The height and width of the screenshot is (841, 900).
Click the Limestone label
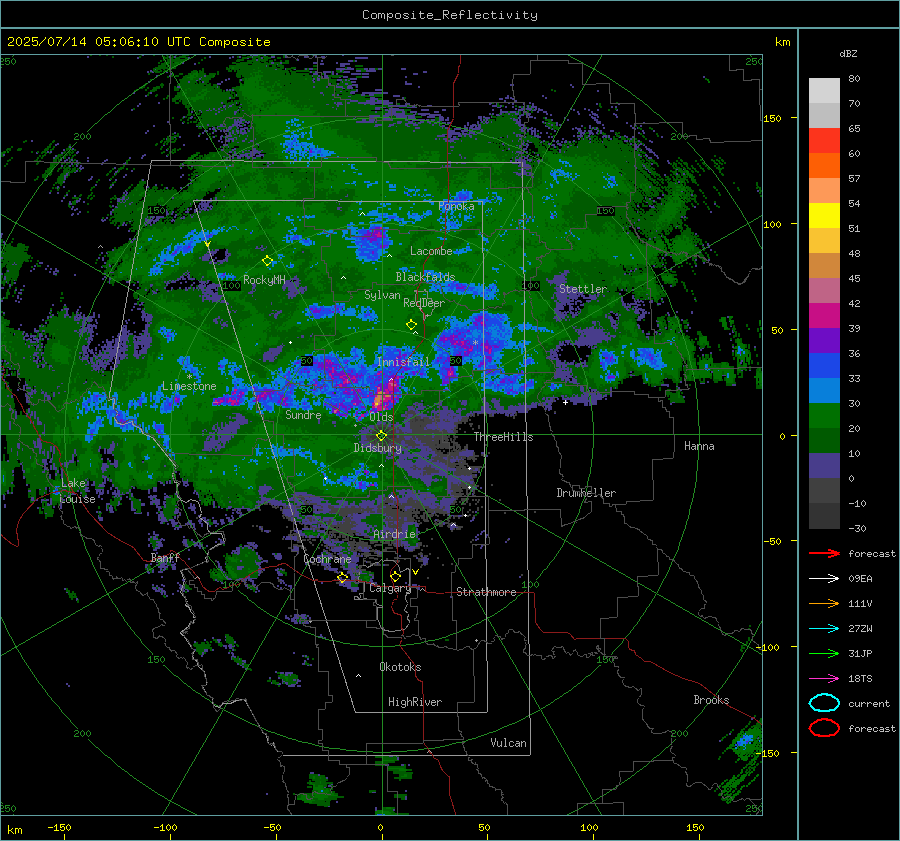189,386
